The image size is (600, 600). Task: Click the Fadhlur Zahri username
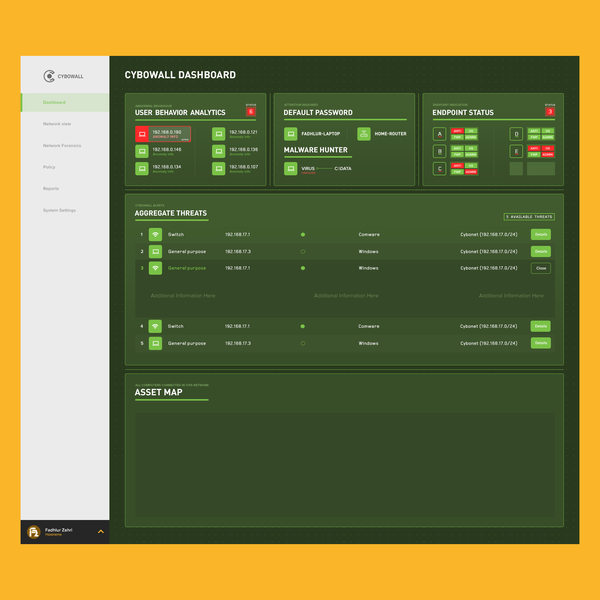(59, 530)
